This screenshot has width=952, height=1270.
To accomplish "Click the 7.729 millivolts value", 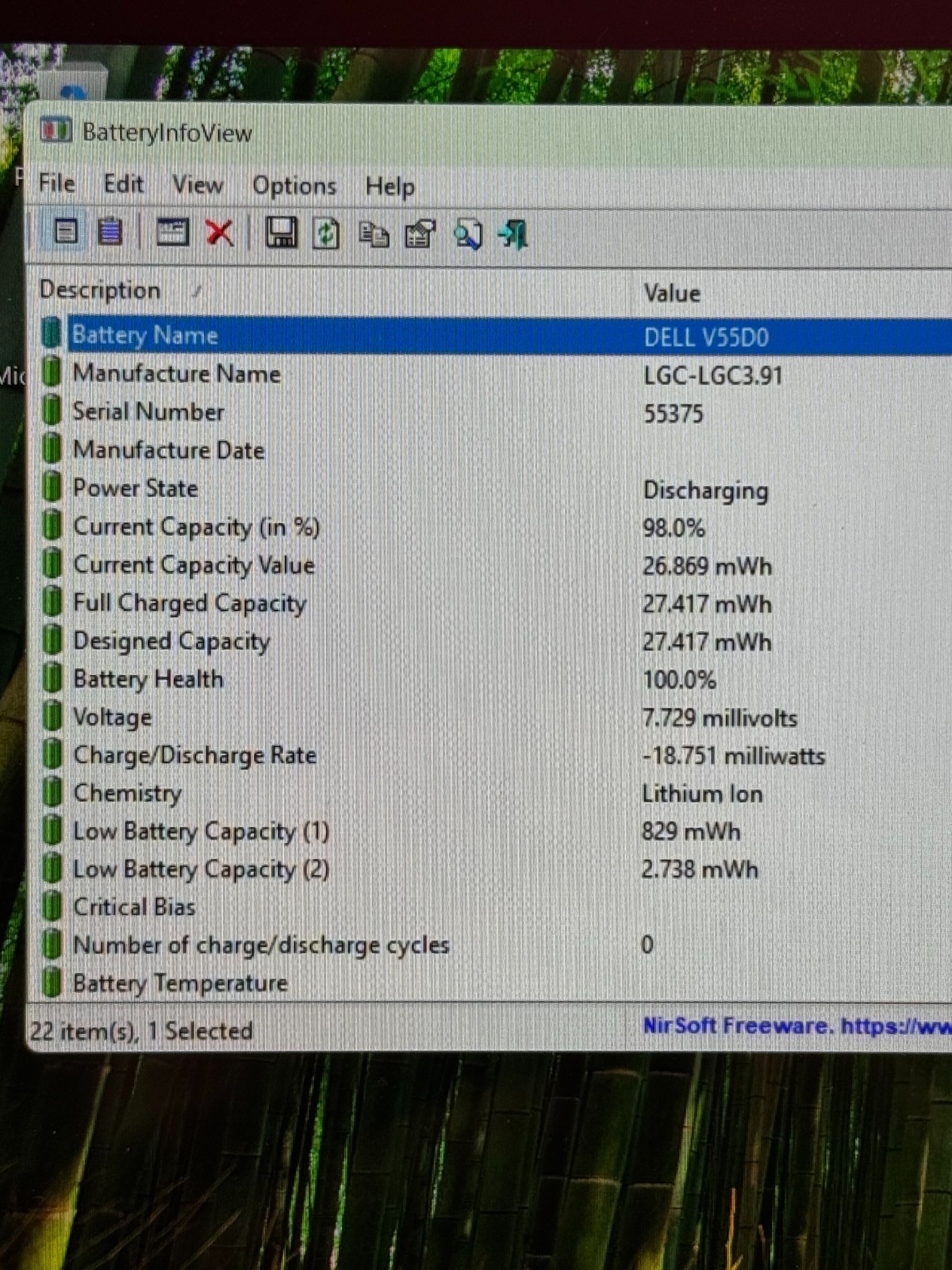I will coord(720,718).
